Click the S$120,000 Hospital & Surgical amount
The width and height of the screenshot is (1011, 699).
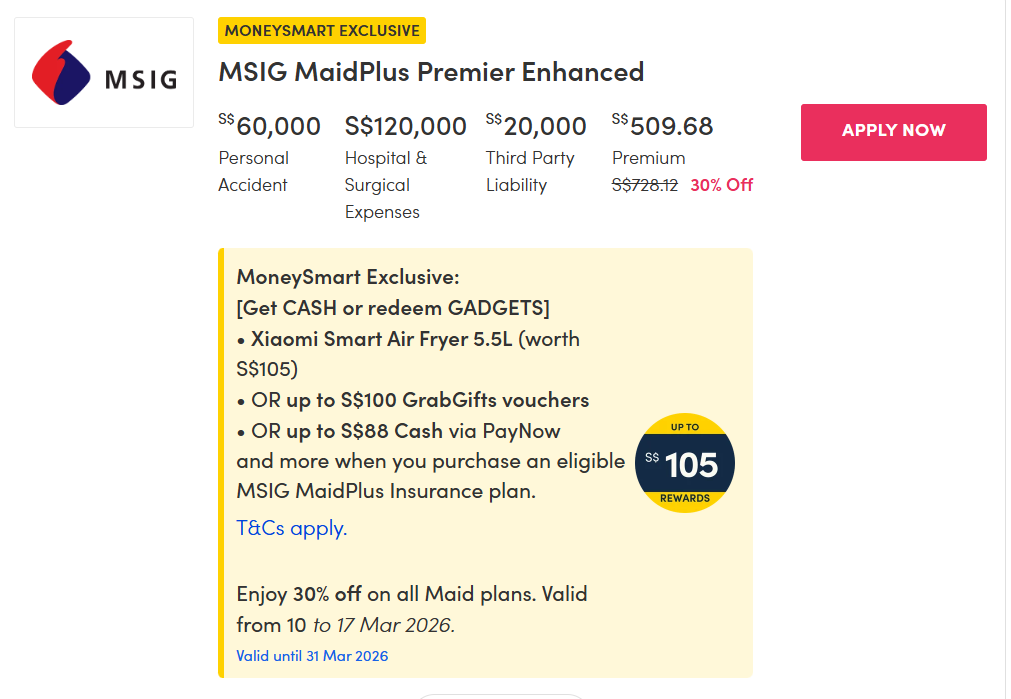(406, 126)
